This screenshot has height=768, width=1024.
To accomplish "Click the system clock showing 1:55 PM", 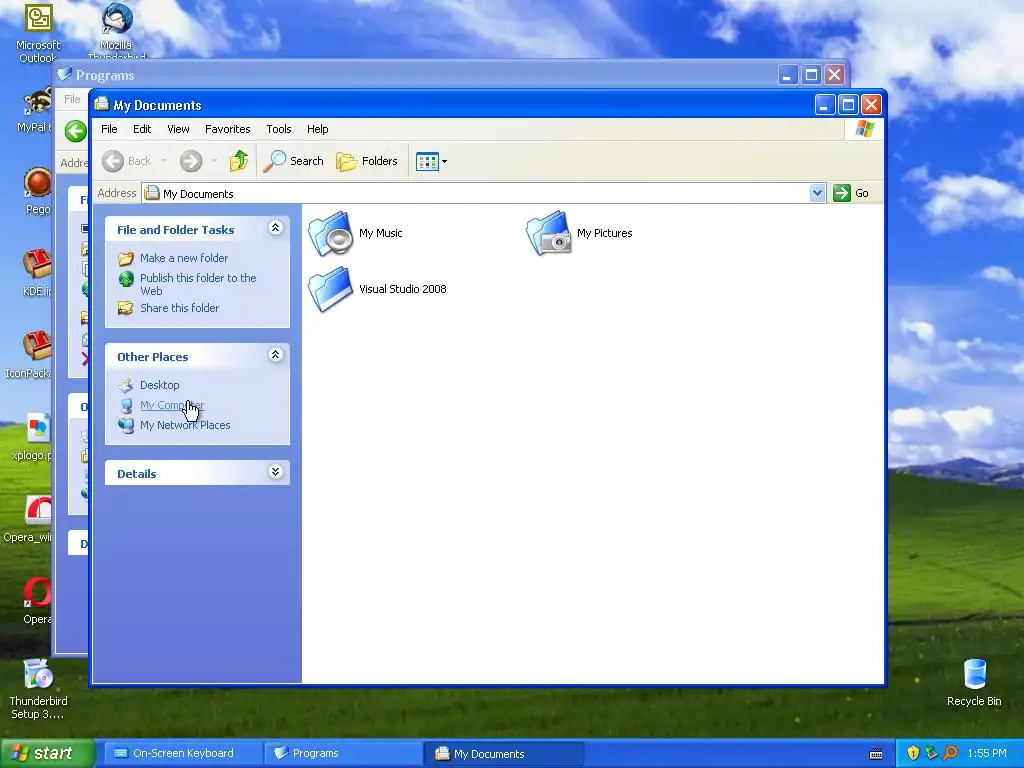I will click(987, 754).
